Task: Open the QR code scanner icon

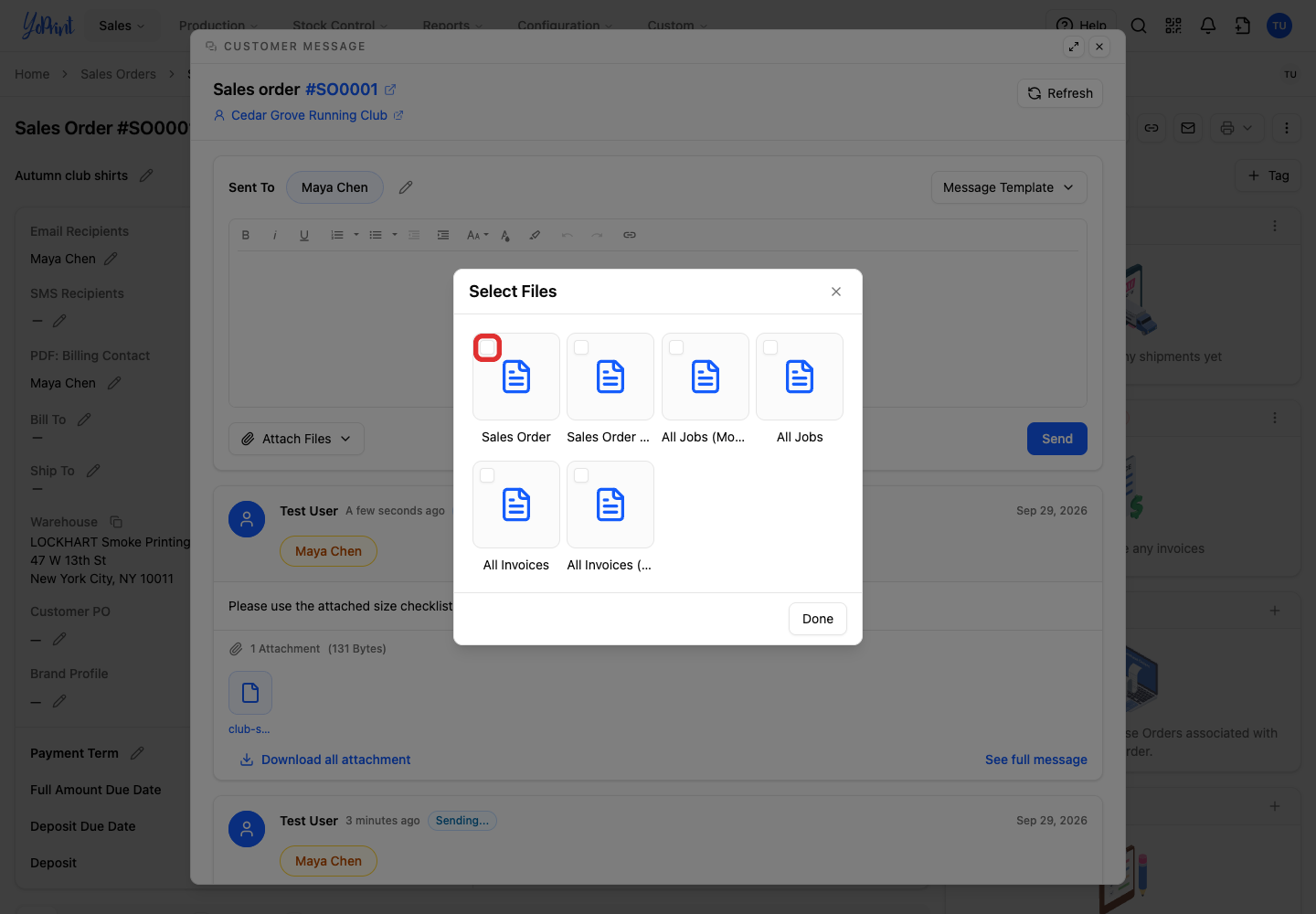Action: [x=1173, y=26]
